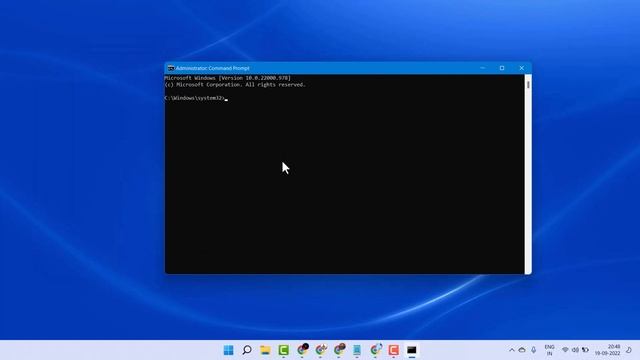Click the battery tray icon
640x360 pixels.
point(585,350)
